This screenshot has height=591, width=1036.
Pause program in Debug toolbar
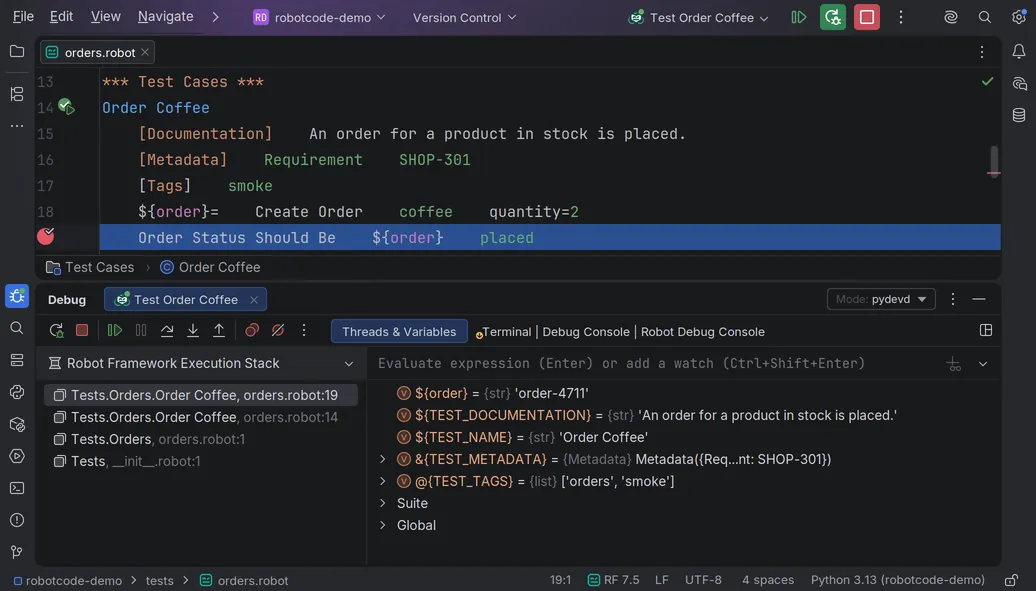click(141, 330)
